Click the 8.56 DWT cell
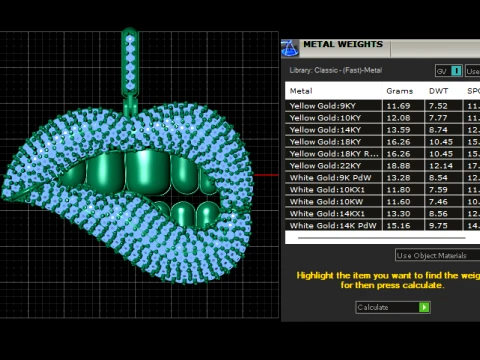 click(444, 214)
